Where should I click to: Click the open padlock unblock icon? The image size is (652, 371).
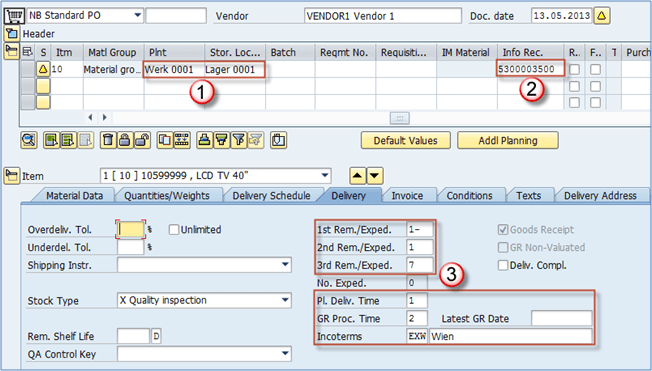pos(142,140)
